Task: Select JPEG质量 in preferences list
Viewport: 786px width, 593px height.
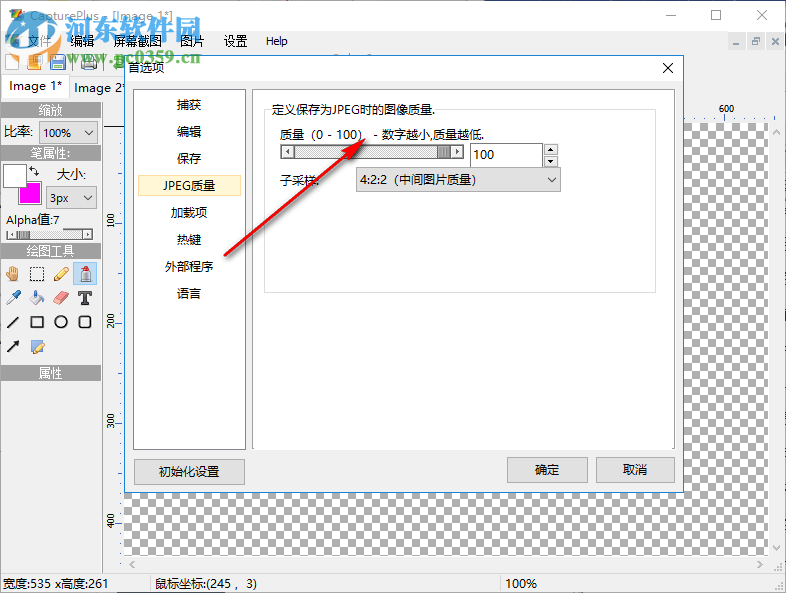Action: coord(189,185)
